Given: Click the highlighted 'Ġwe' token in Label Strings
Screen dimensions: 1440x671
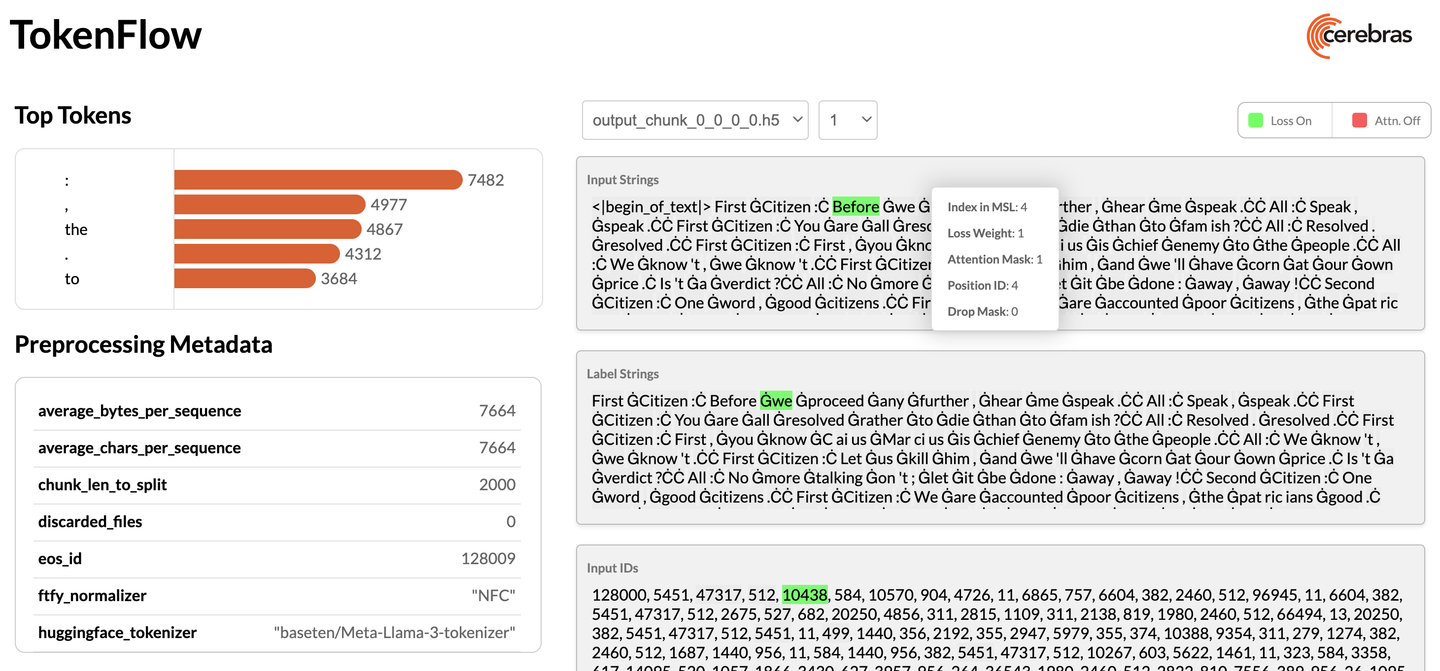Looking at the screenshot, I should click(x=776, y=401).
